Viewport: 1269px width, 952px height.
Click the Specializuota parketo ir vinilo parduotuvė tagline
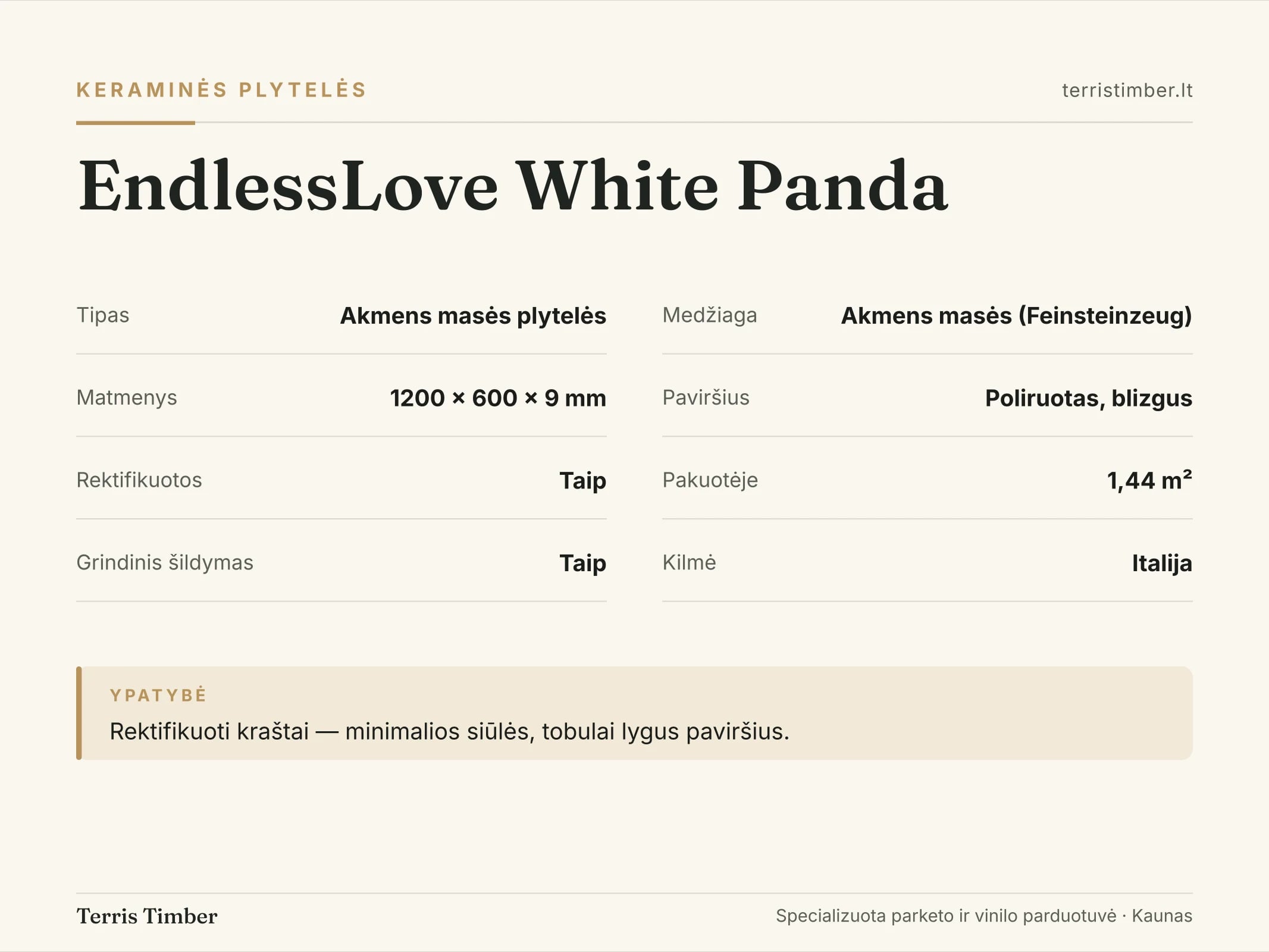946,916
